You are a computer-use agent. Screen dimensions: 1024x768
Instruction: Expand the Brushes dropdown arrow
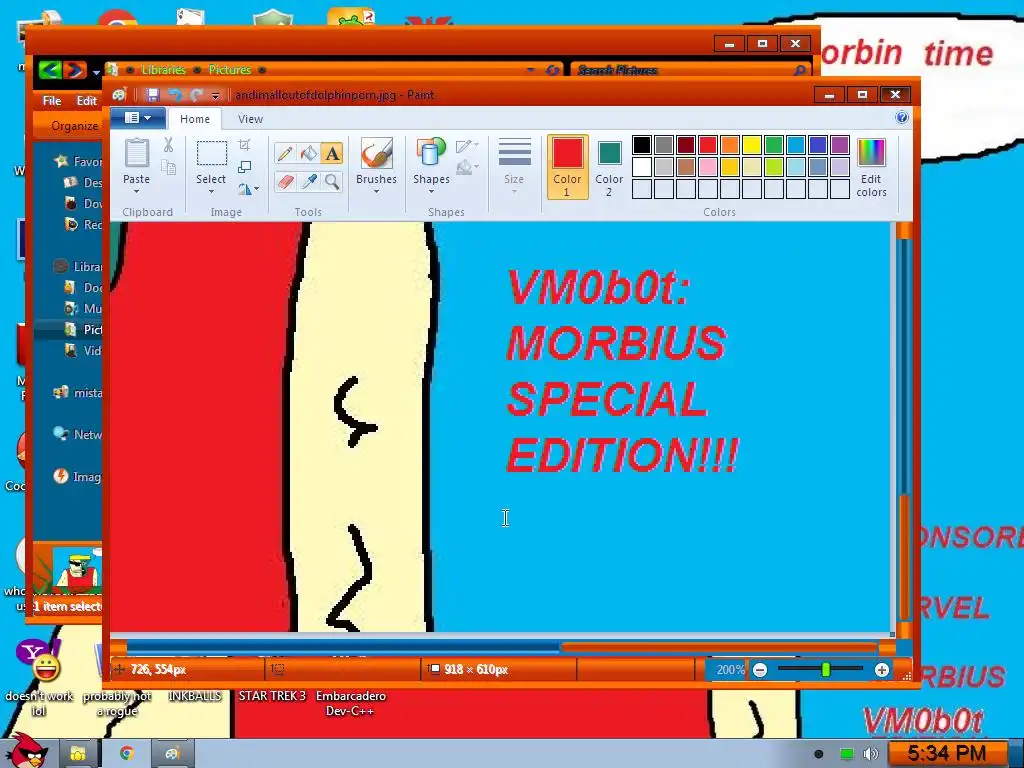376,192
